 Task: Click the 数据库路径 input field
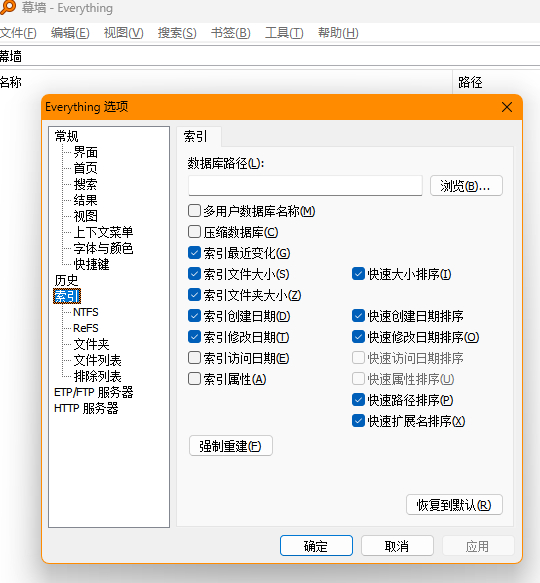(305, 186)
